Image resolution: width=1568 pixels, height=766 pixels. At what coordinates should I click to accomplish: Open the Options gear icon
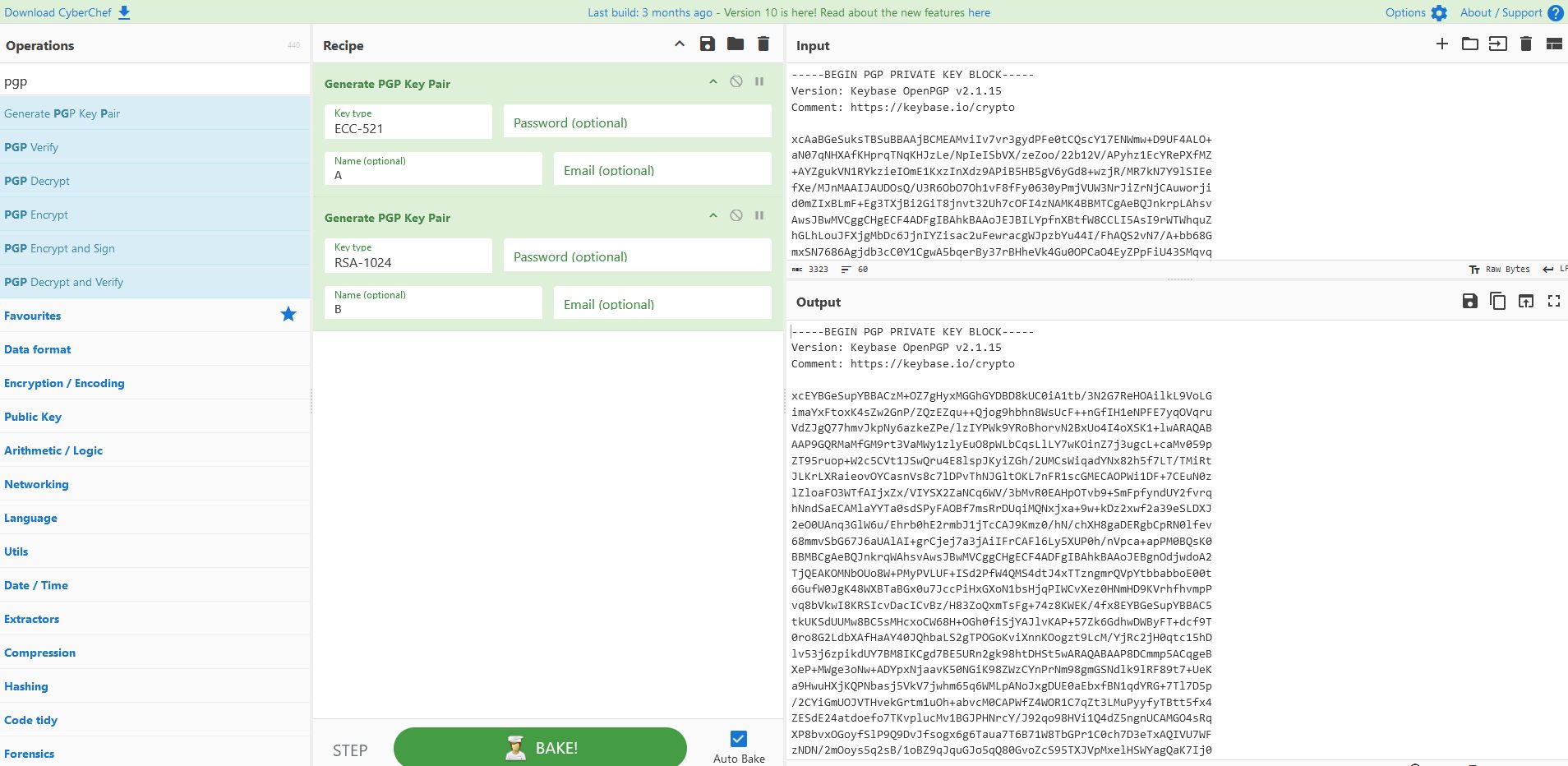click(x=1438, y=13)
